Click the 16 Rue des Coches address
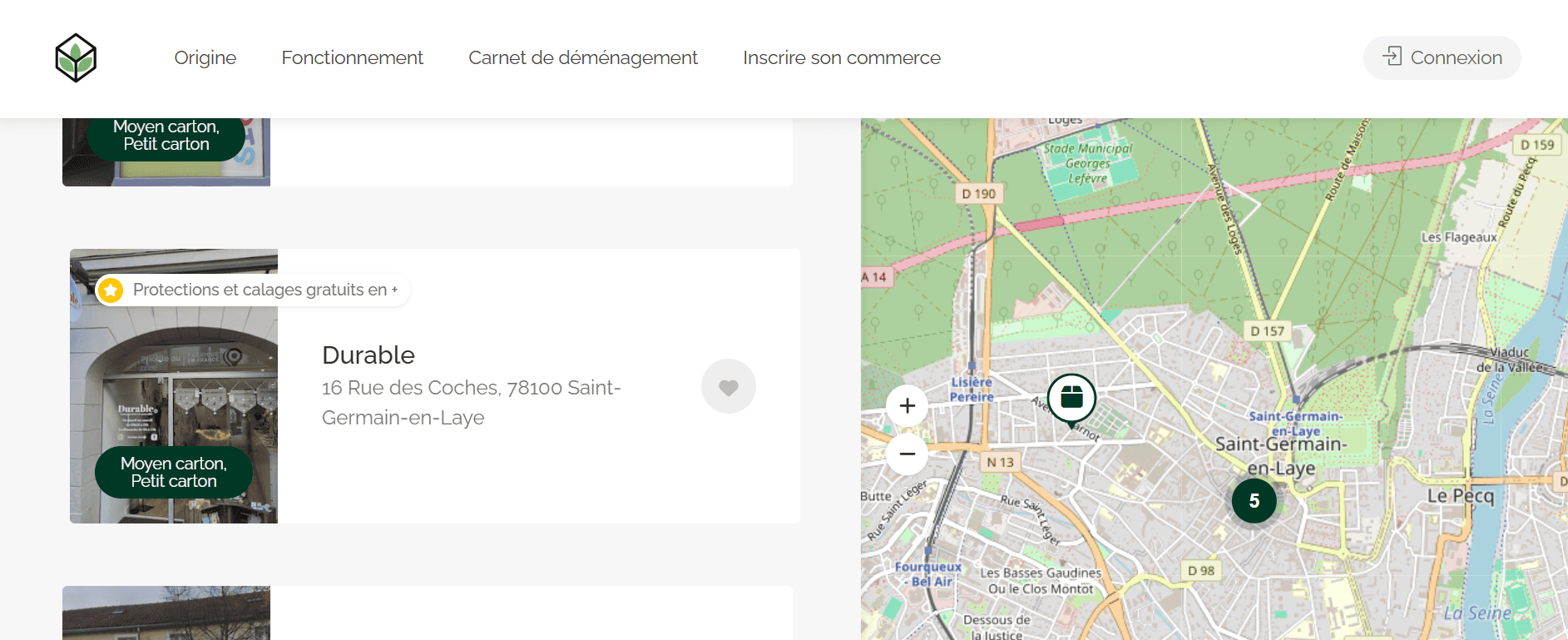The height and width of the screenshot is (640, 1568). tap(471, 403)
